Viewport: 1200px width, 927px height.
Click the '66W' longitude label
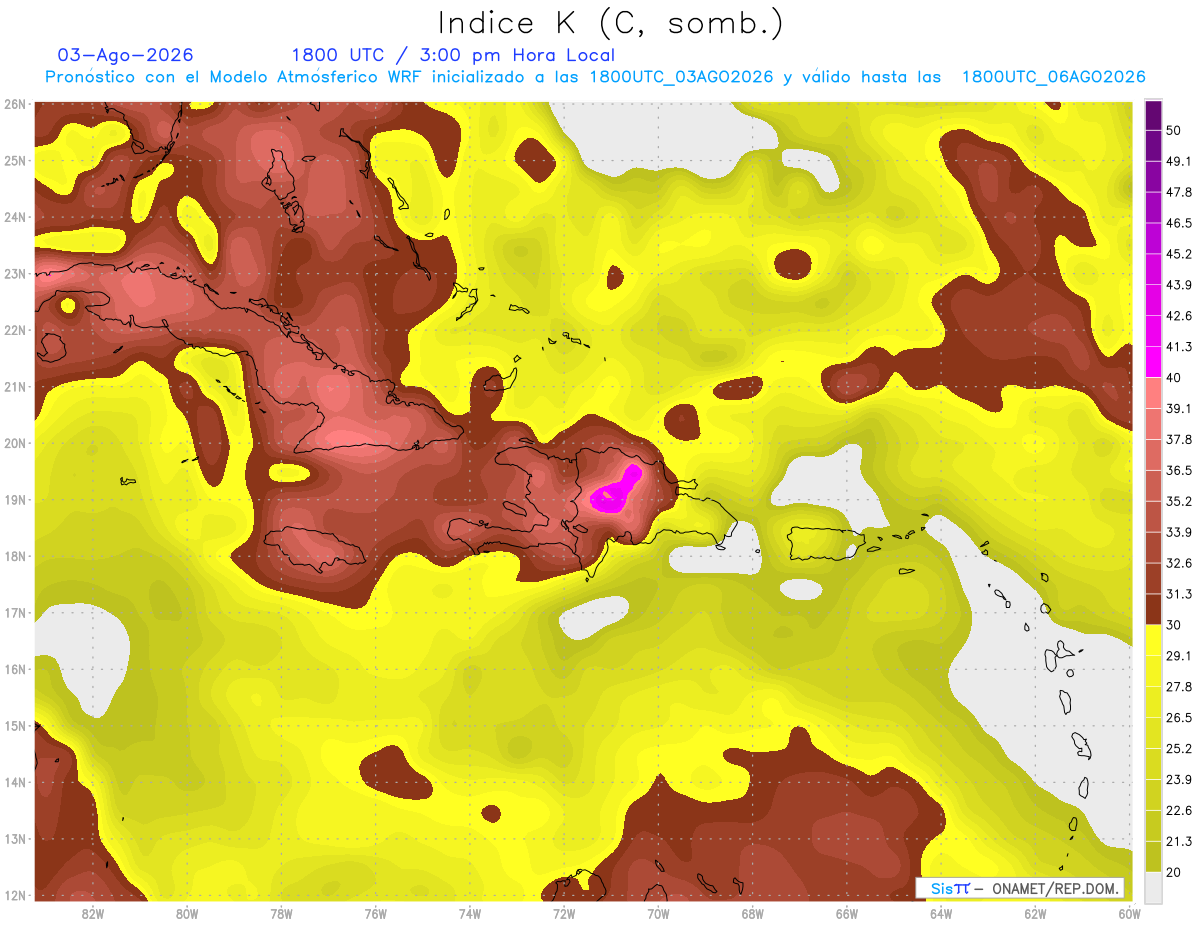pyautogui.click(x=847, y=913)
